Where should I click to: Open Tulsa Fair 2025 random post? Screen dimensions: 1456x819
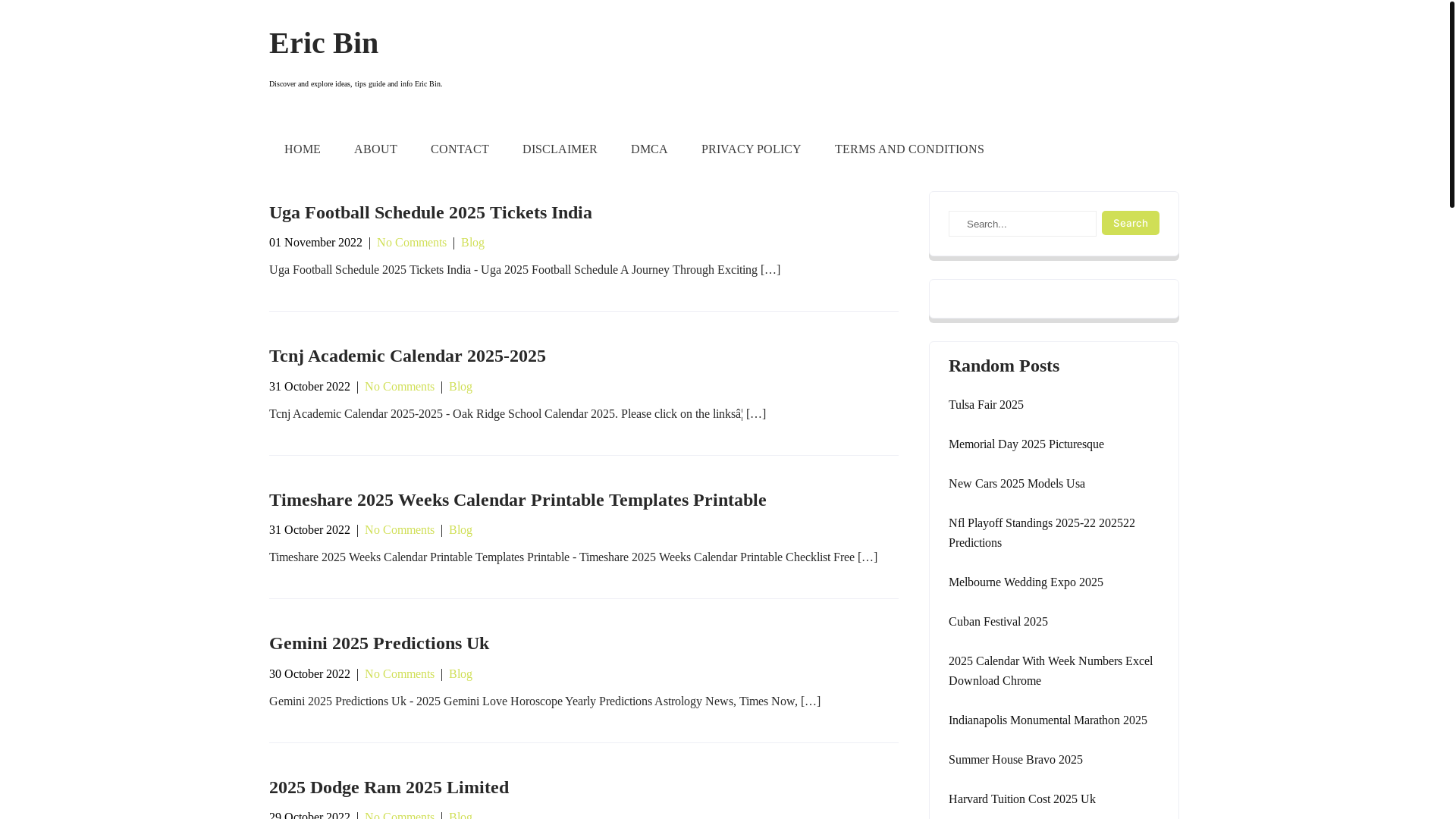coord(986,405)
